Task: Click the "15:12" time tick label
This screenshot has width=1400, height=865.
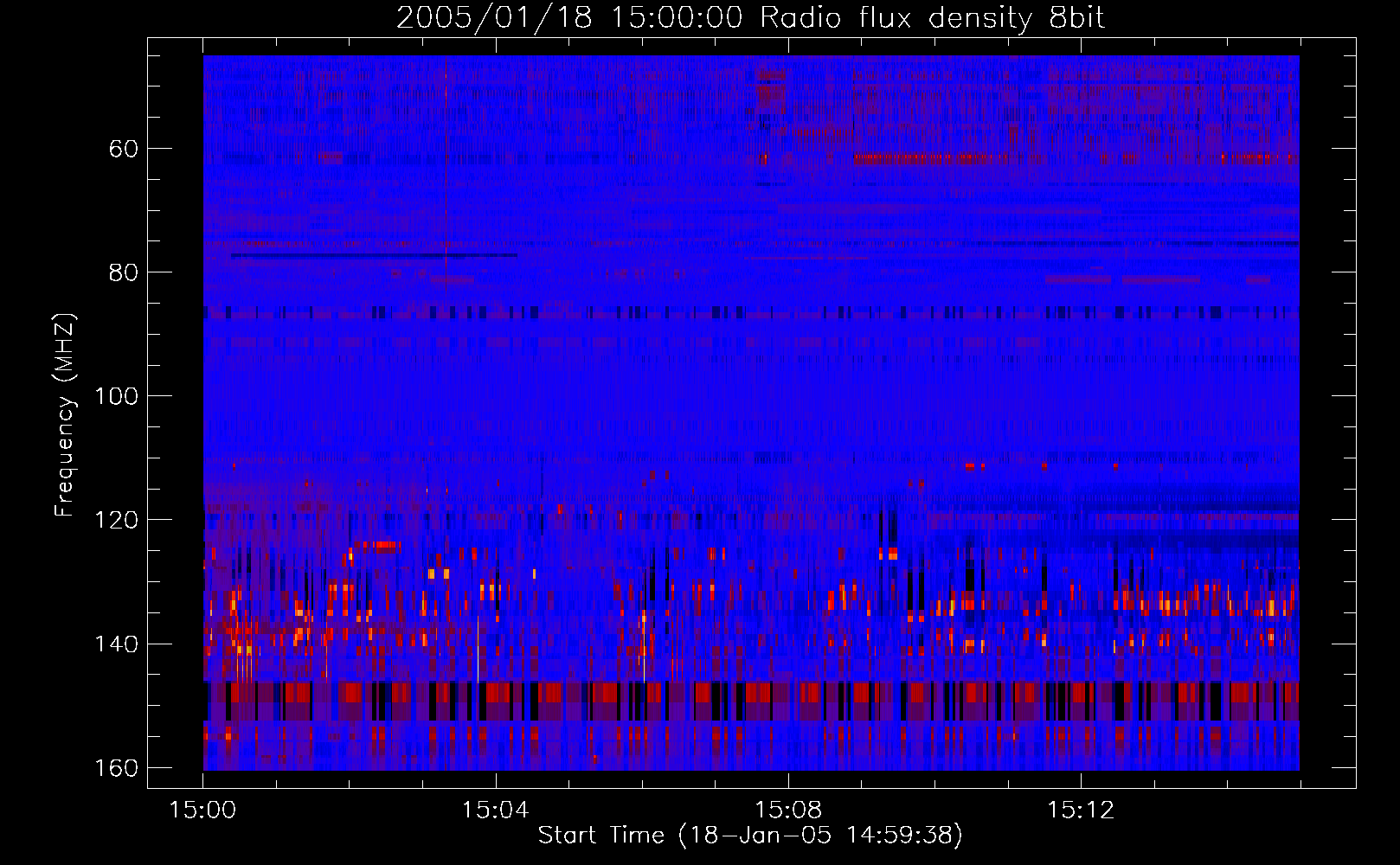Action: tap(1080, 811)
